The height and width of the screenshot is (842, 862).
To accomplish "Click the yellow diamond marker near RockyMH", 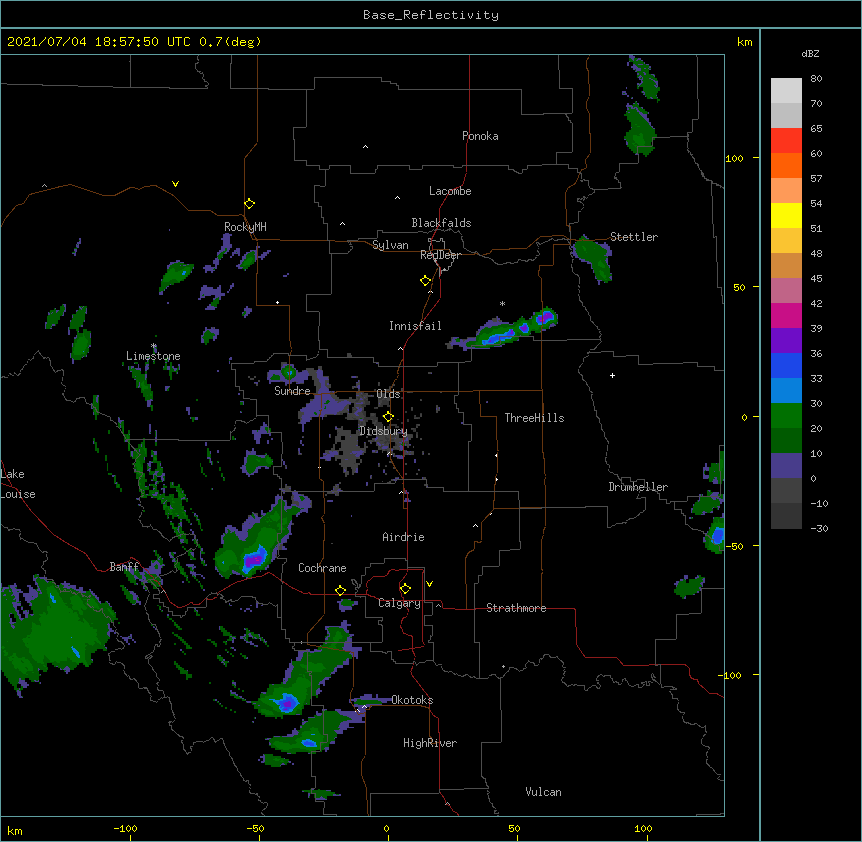I will (x=249, y=204).
